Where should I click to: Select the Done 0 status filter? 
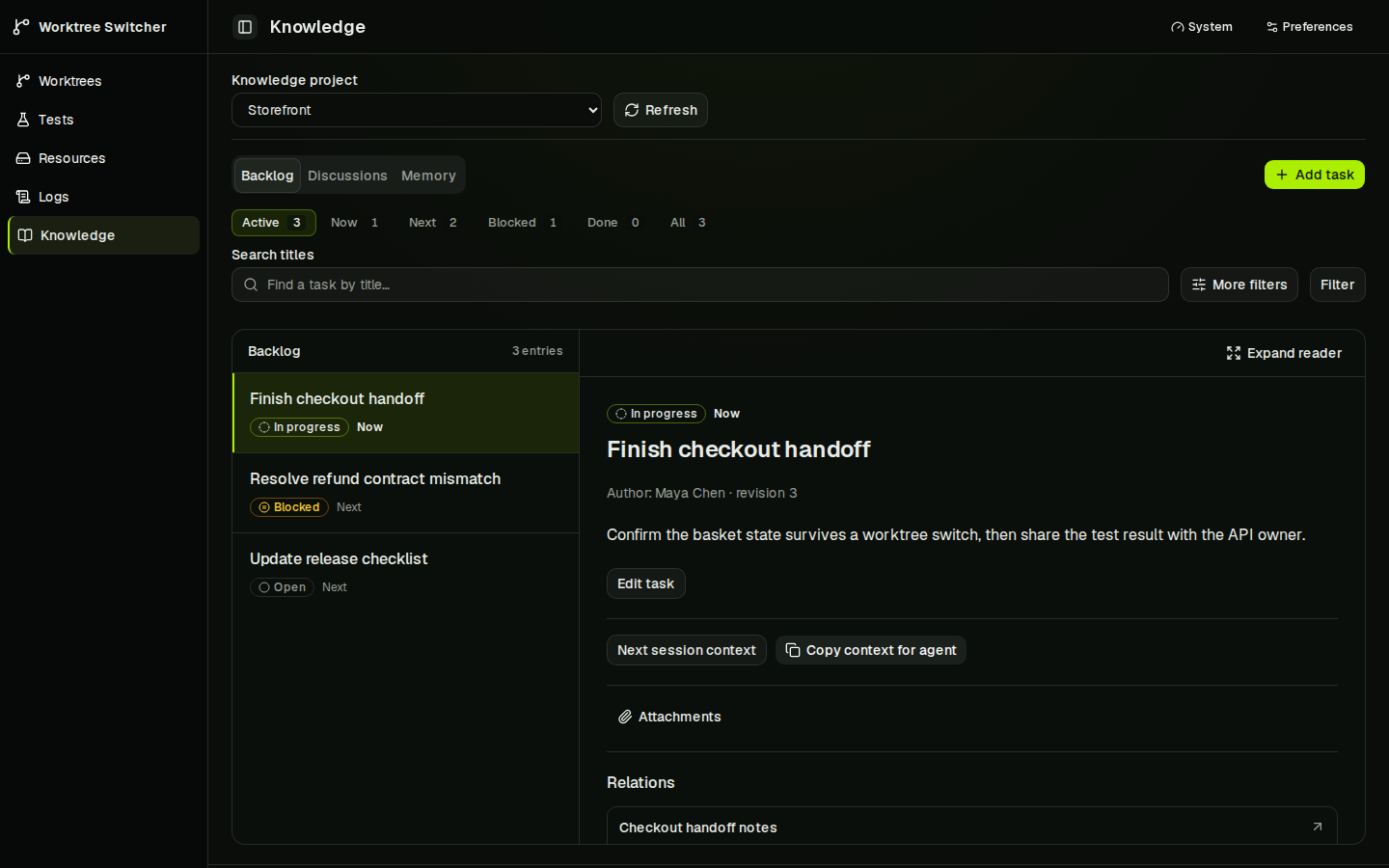pyautogui.click(x=613, y=223)
